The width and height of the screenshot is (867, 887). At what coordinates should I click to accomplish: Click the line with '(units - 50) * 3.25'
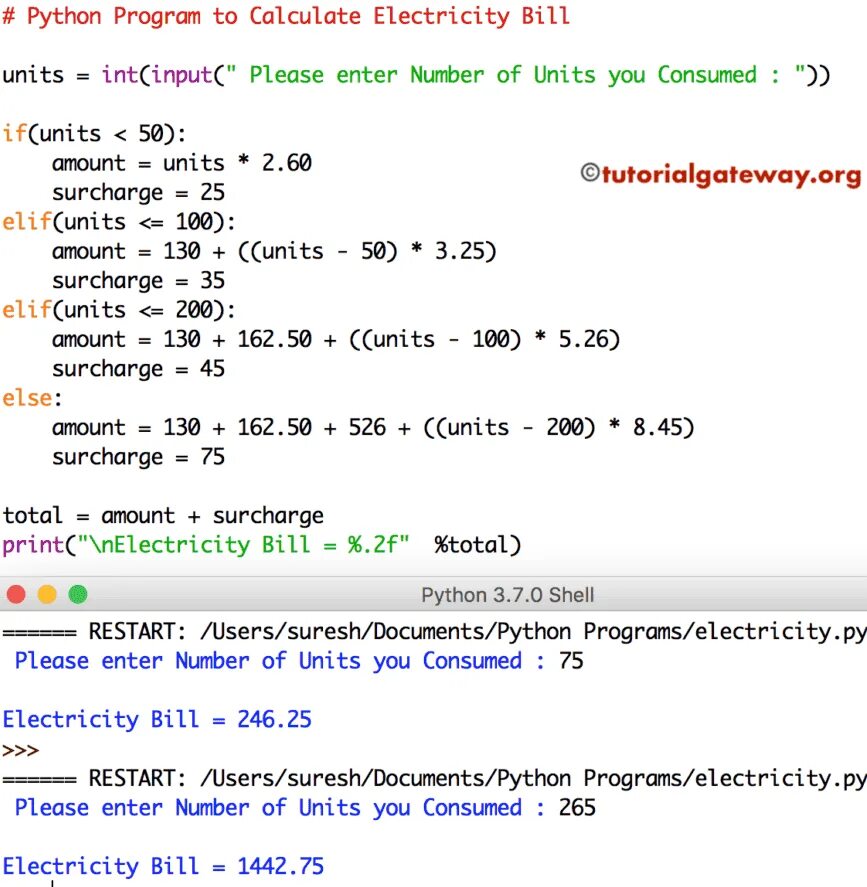click(x=274, y=251)
